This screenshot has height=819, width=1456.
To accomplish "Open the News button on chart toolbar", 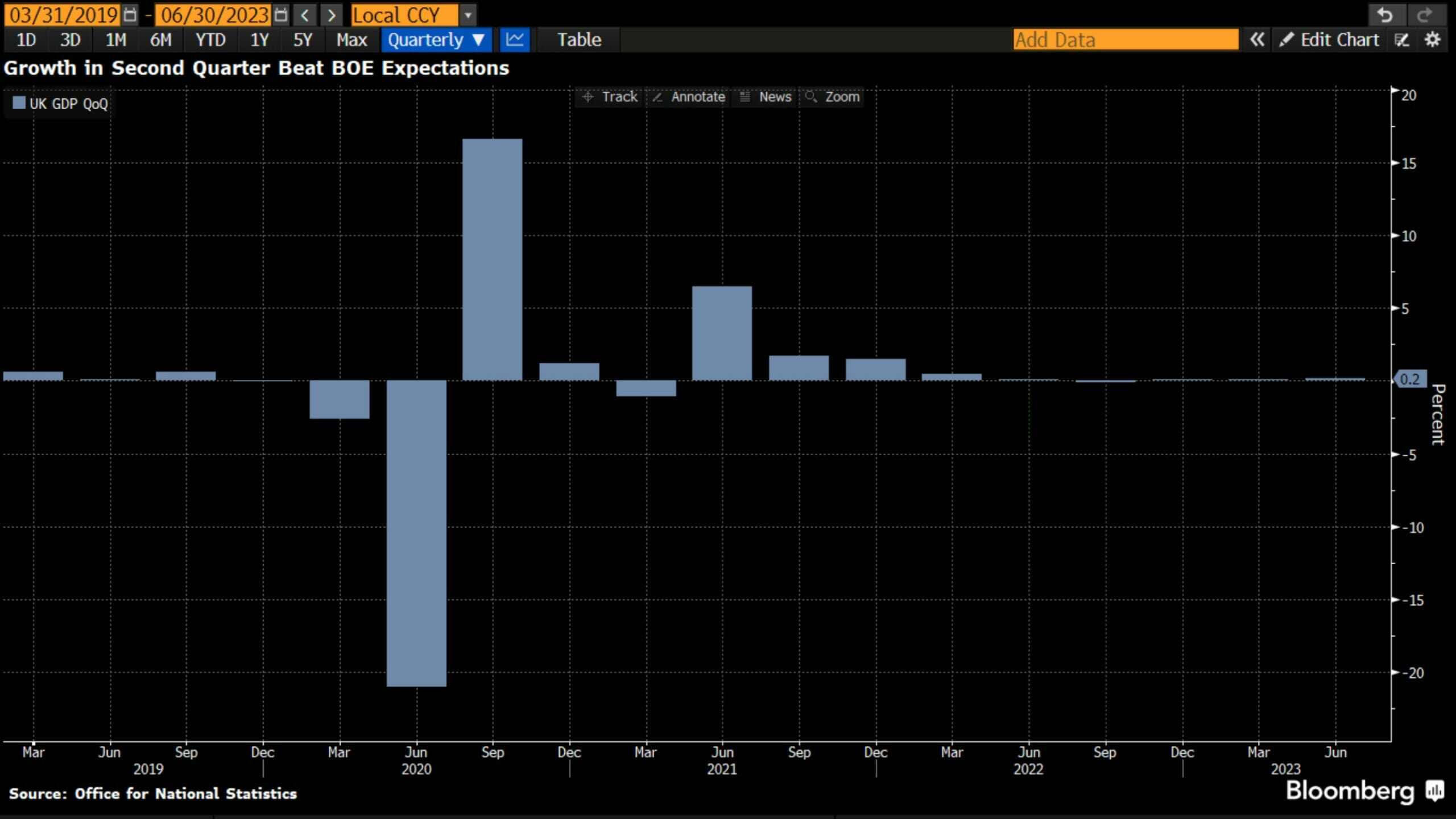I will click(766, 97).
